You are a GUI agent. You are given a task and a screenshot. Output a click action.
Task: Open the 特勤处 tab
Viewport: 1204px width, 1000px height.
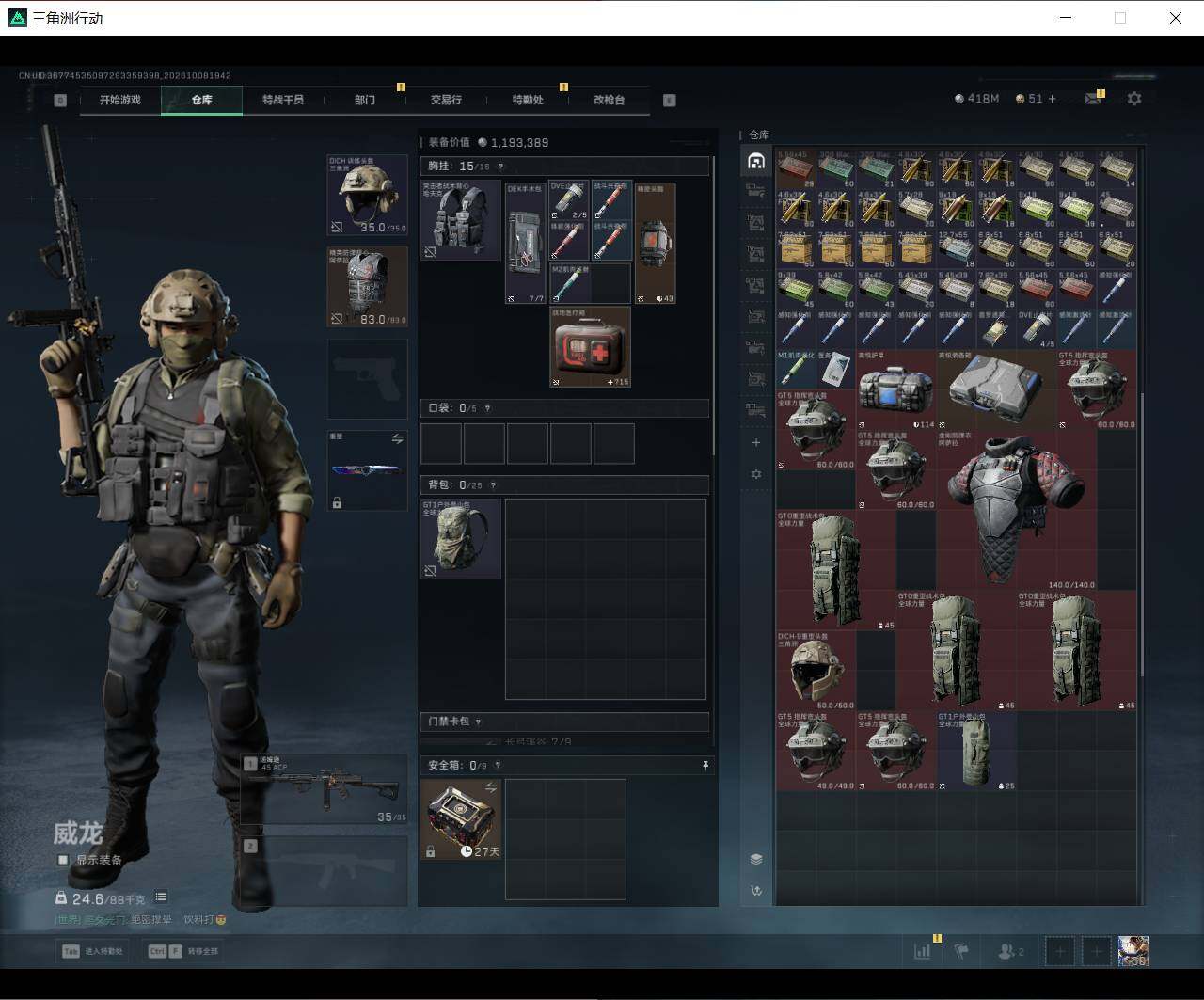528,100
